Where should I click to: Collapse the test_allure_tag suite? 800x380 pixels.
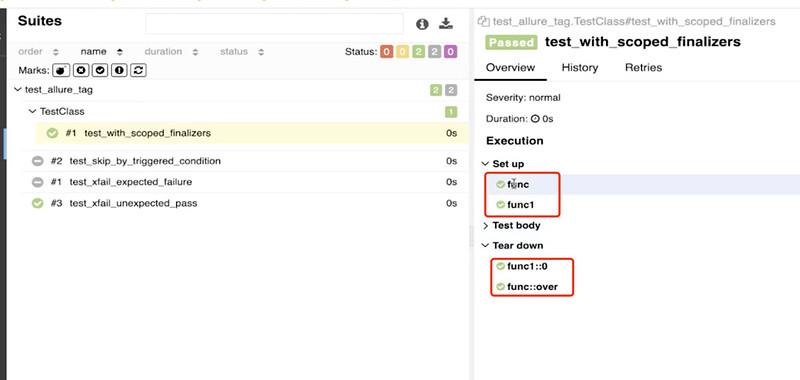click(18, 90)
